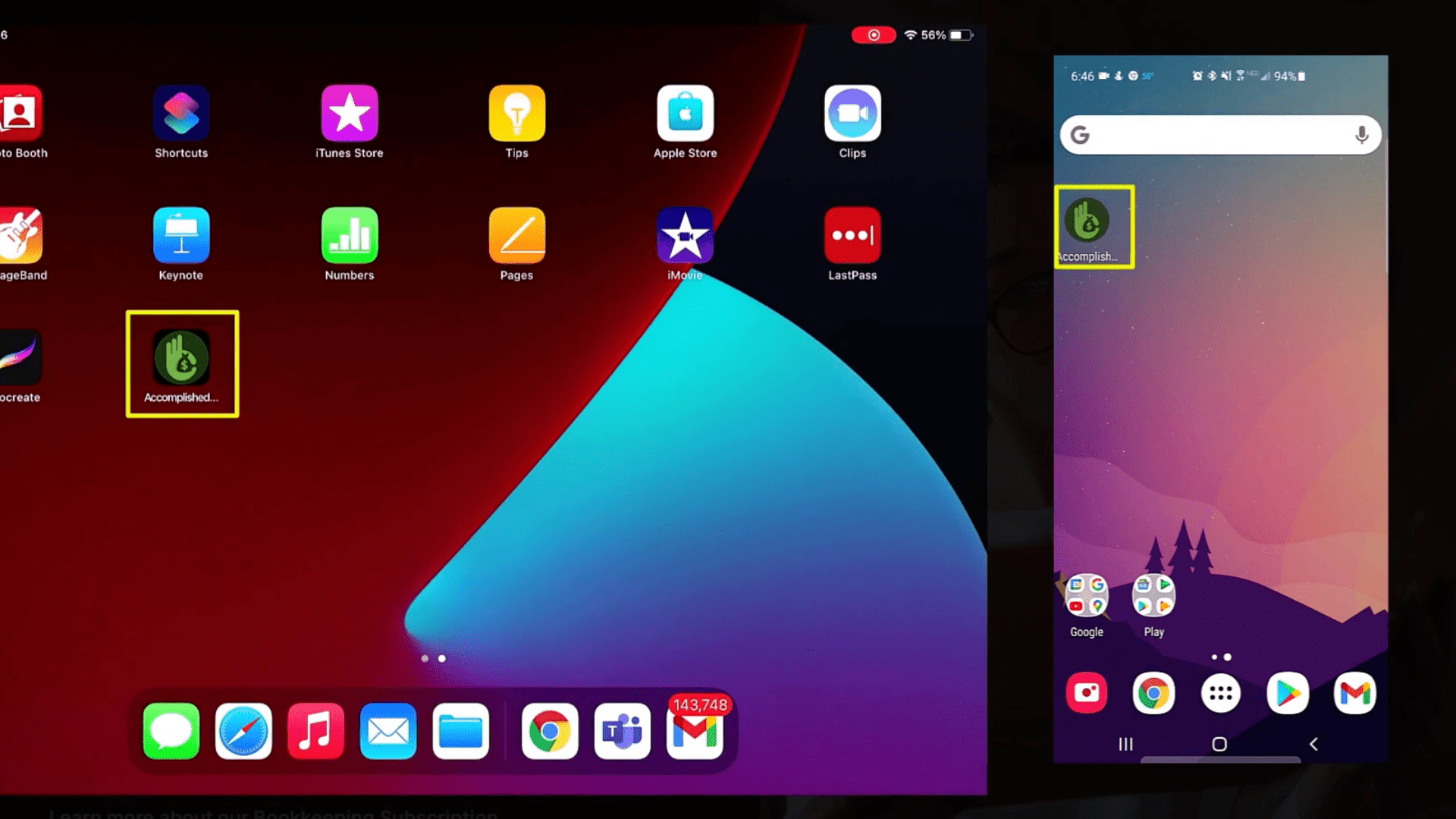Tap Android back navigation button
The height and width of the screenshot is (819, 1456).
tap(1314, 743)
